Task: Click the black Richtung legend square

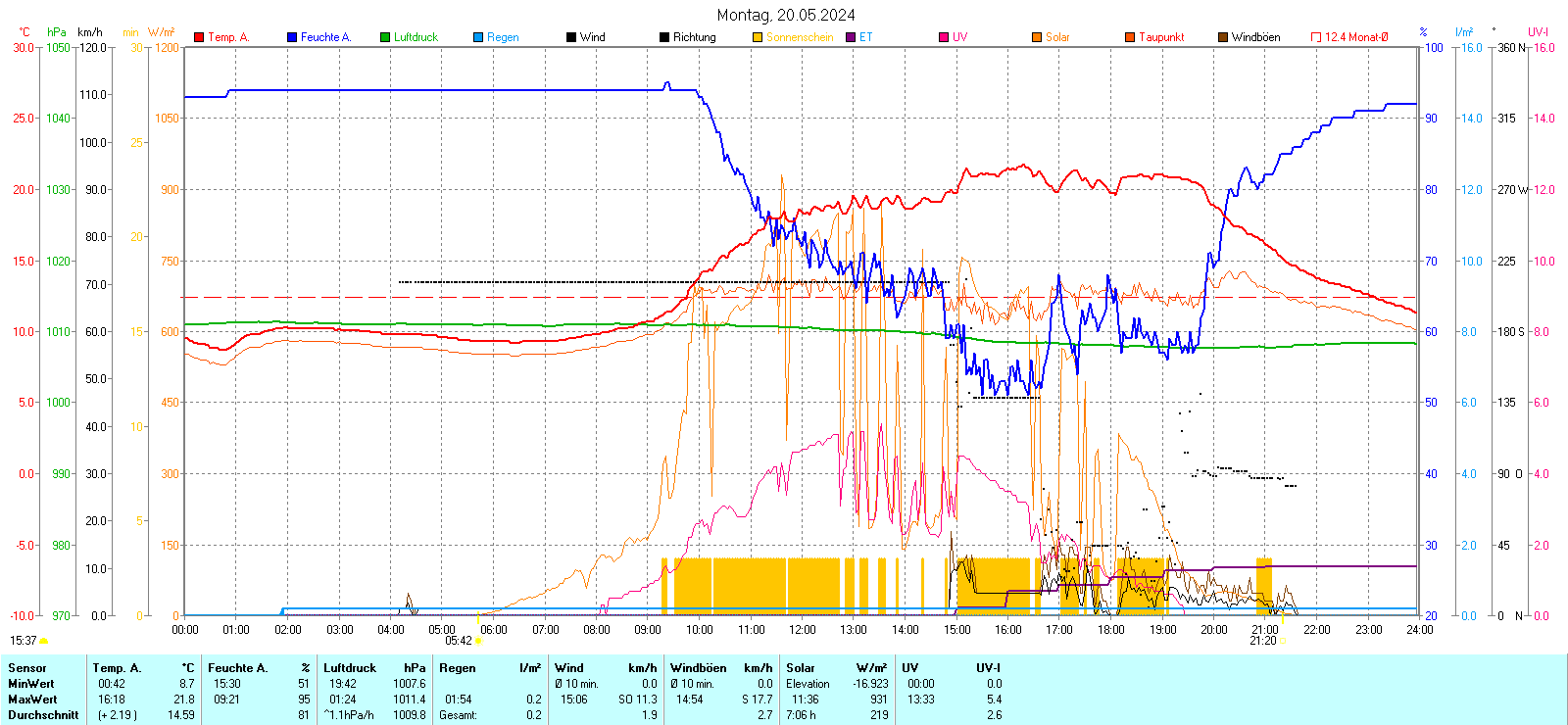Action: click(664, 37)
